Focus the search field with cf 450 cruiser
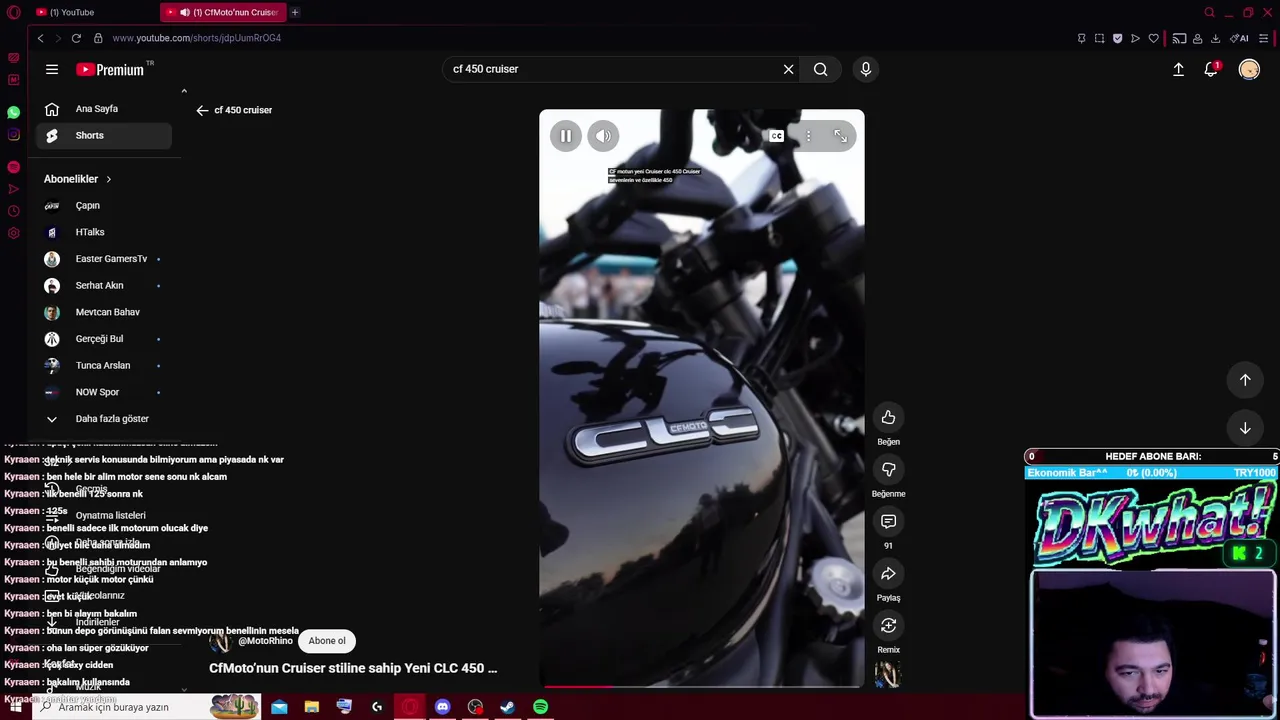The image size is (1280, 720). [610, 69]
